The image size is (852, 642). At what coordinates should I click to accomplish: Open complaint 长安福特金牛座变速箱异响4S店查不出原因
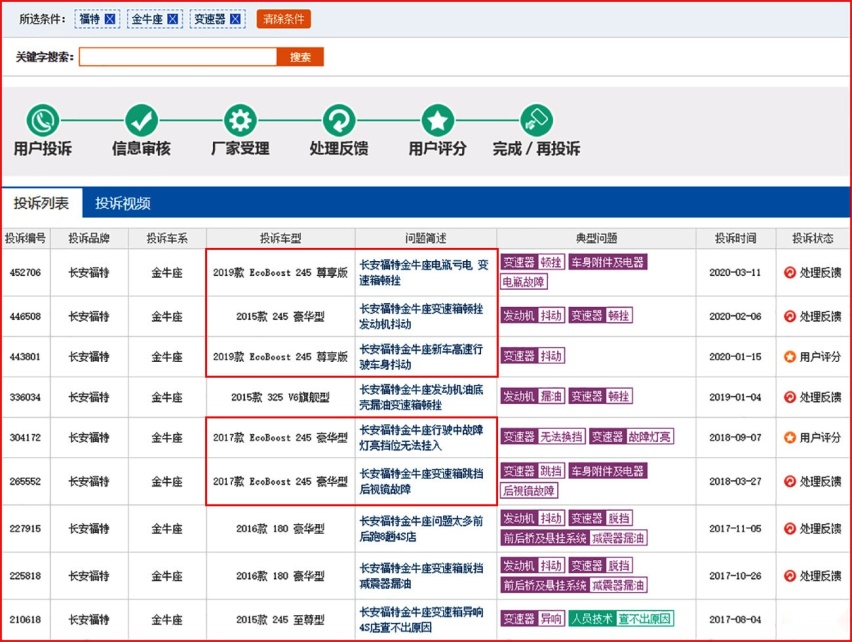point(421,619)
